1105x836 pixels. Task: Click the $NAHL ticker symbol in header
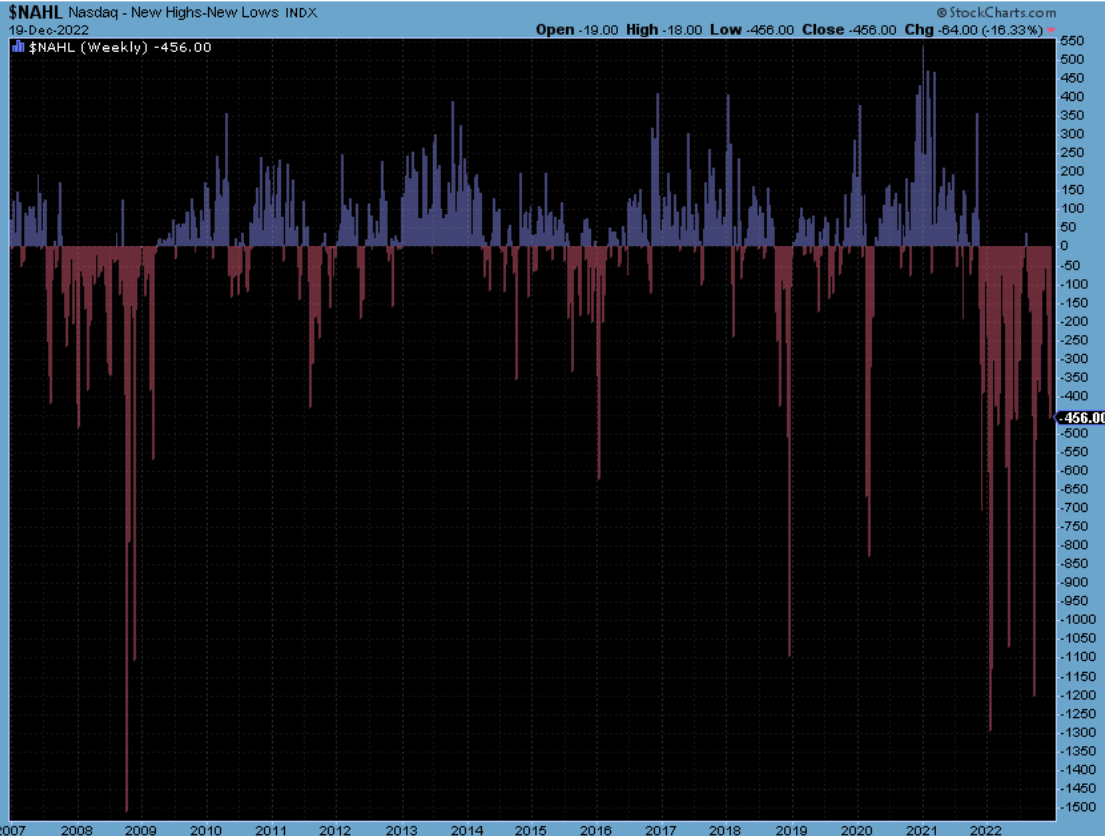coord(36,13)
